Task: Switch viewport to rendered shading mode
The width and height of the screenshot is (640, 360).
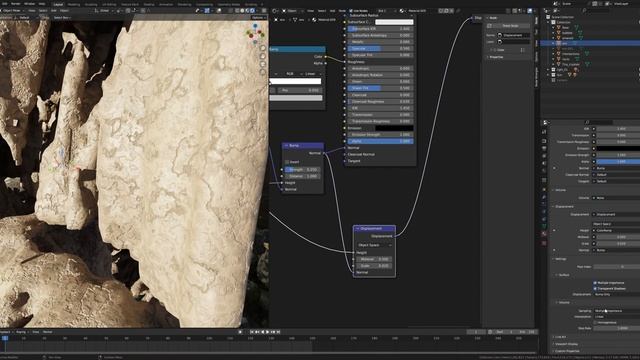Action: (x=252, y=11)
